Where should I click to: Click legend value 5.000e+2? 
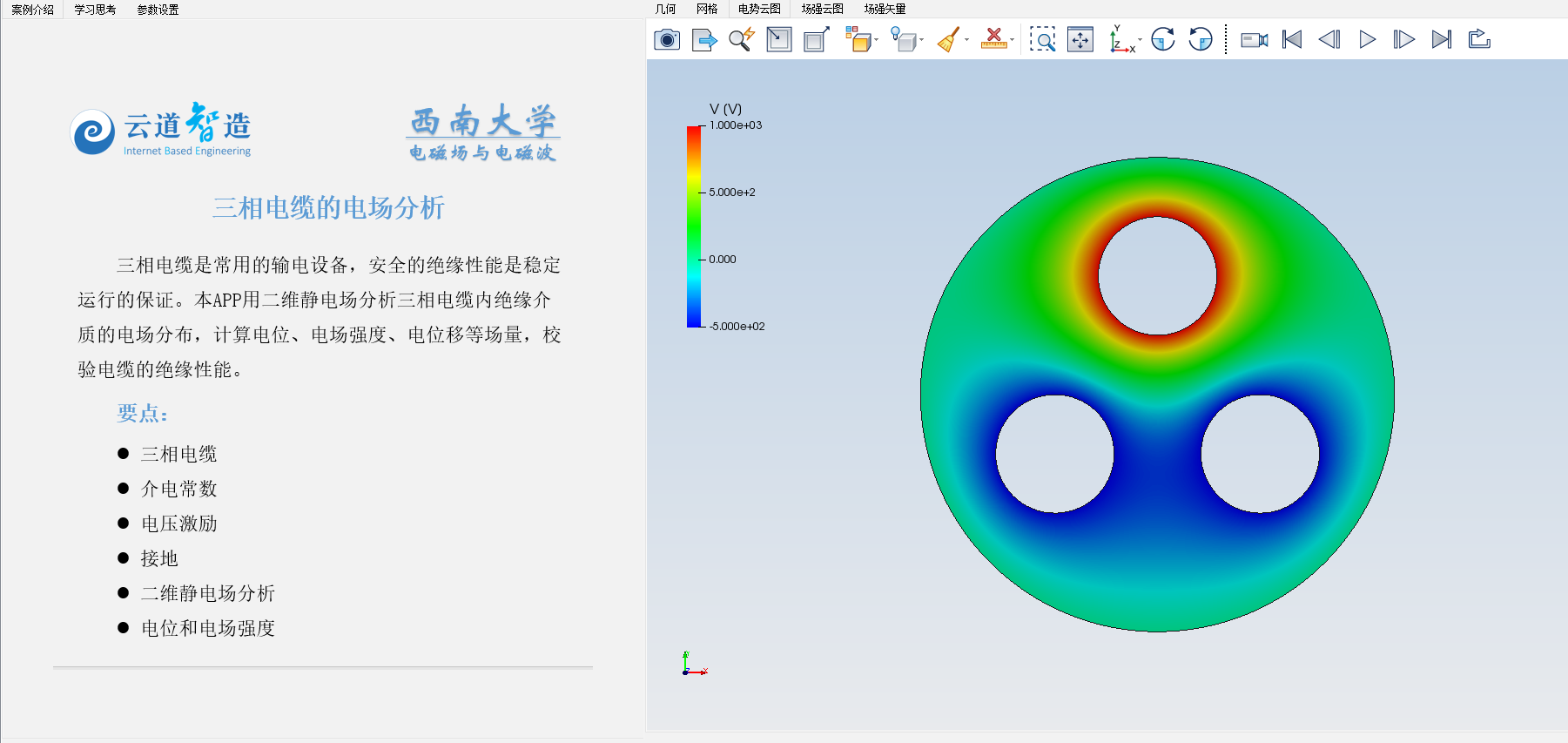click(x=732, y=193)
